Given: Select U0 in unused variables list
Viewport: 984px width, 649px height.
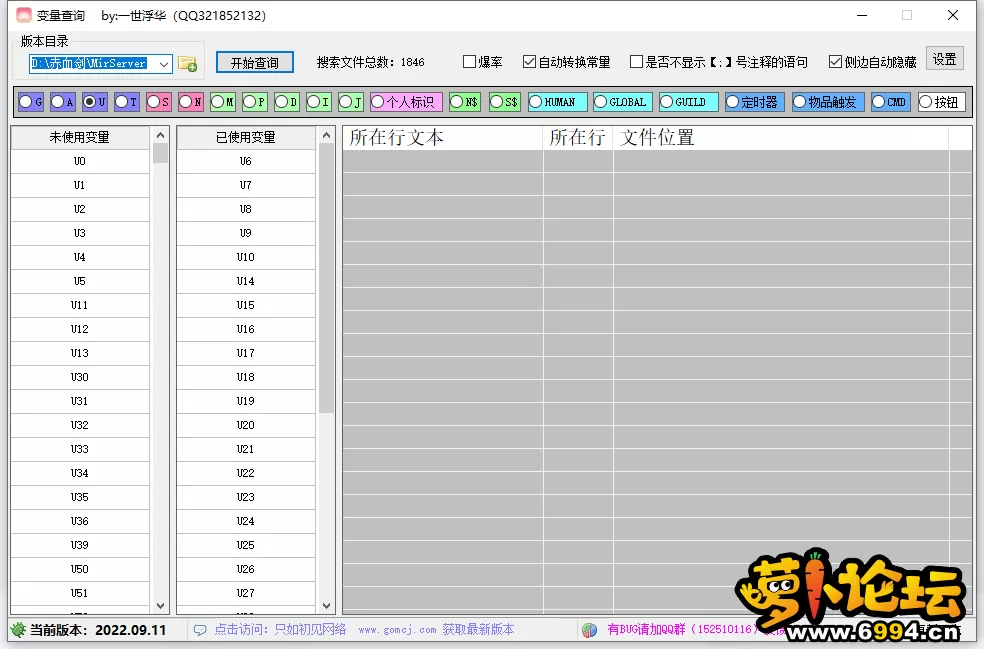Looking at the screenshot, I should (80, 161).
